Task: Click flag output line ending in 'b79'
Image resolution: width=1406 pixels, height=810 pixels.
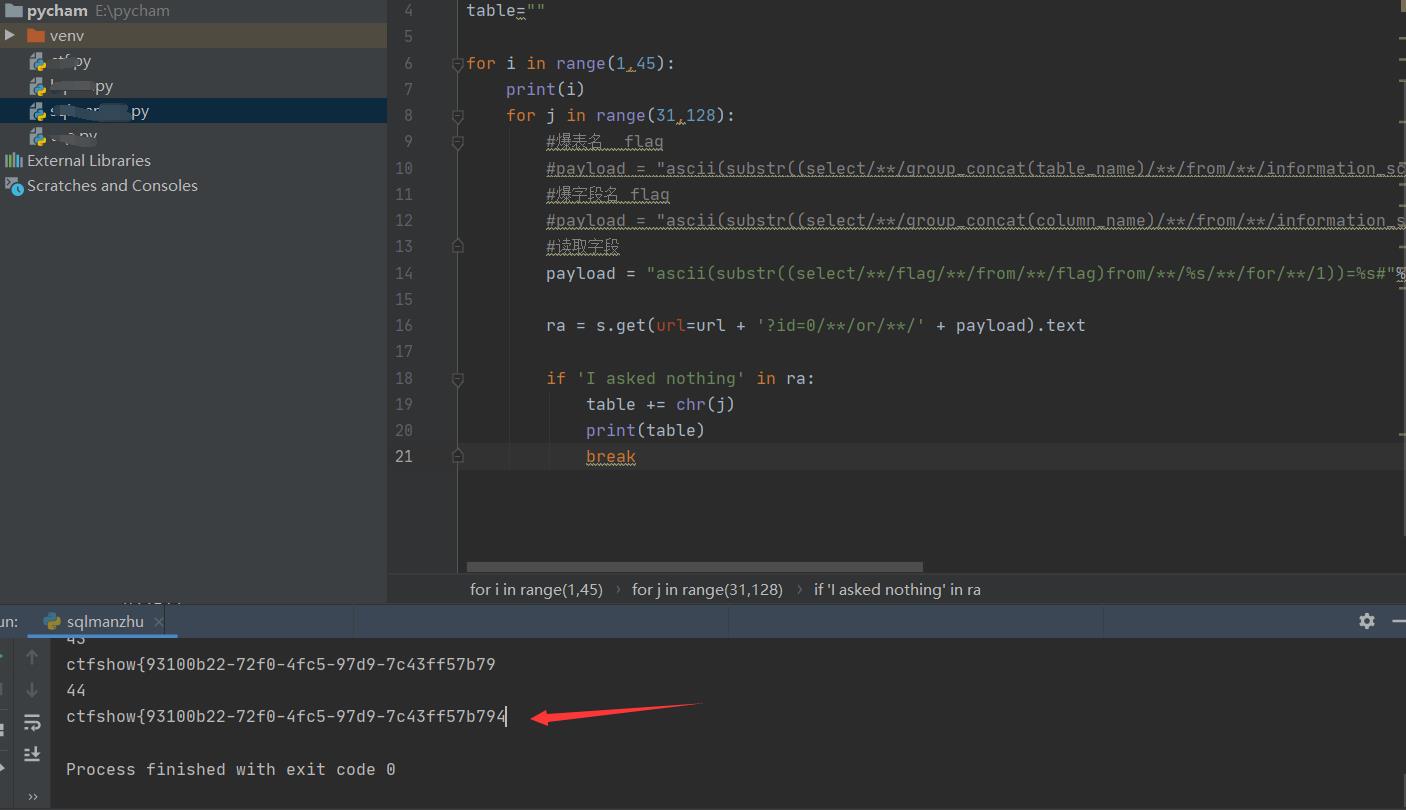Action: 281,664
